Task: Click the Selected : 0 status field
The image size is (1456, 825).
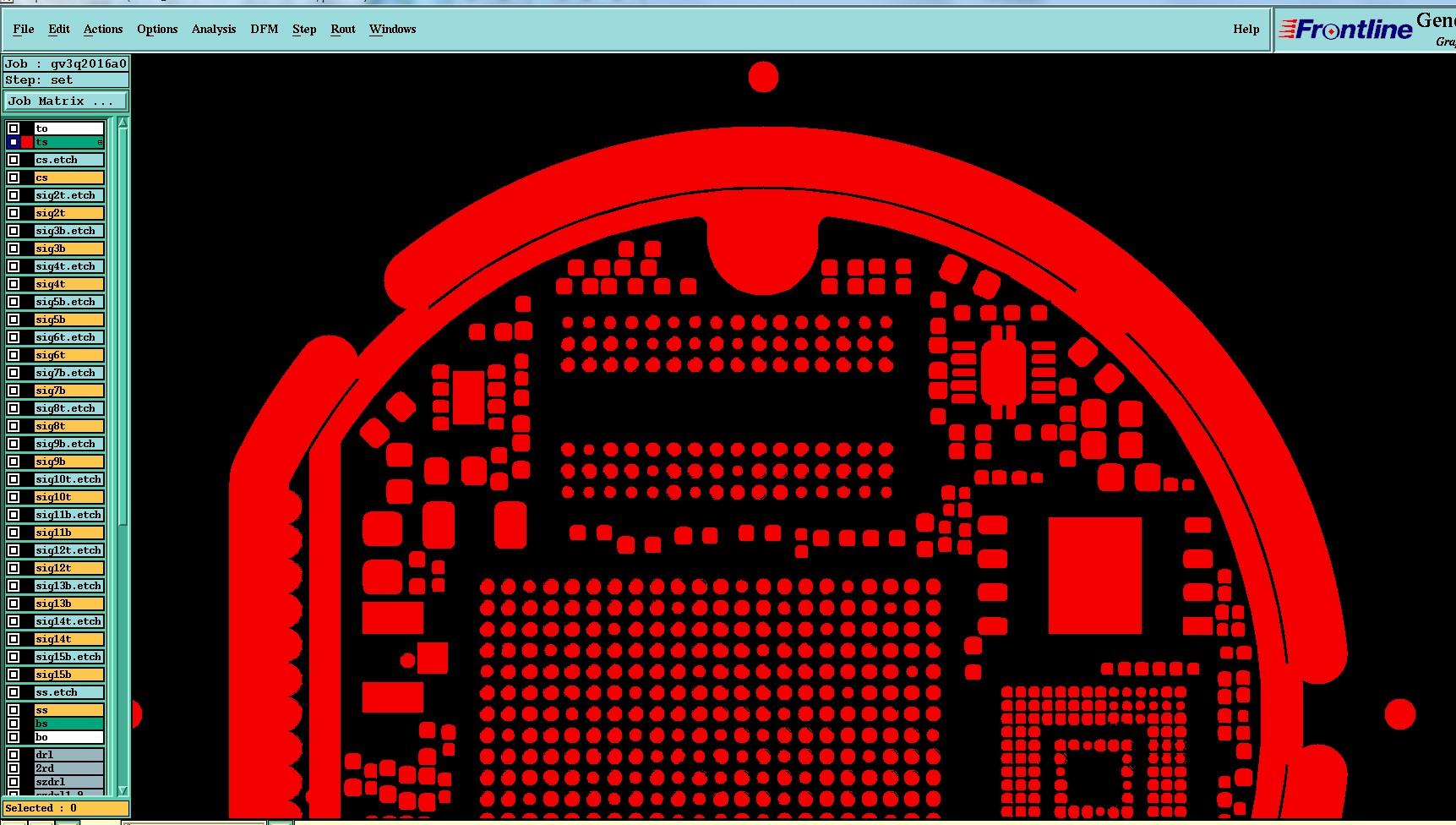Action: [x=66, y=808]
